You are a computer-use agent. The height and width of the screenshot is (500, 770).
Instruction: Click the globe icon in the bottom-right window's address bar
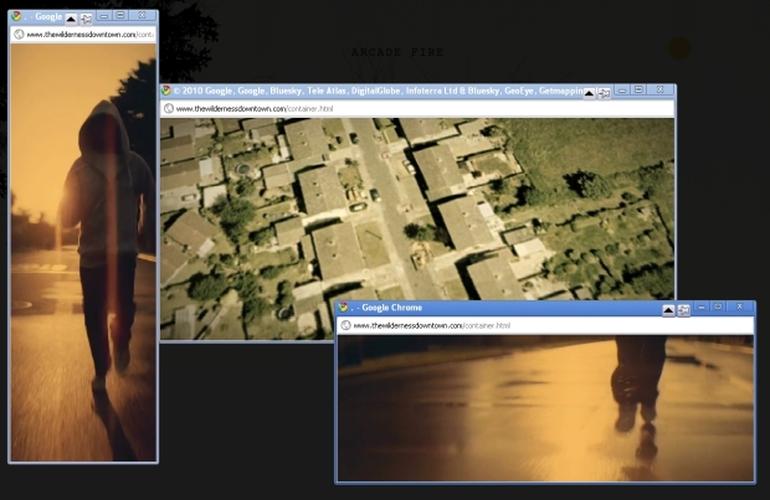click(345, 325)
